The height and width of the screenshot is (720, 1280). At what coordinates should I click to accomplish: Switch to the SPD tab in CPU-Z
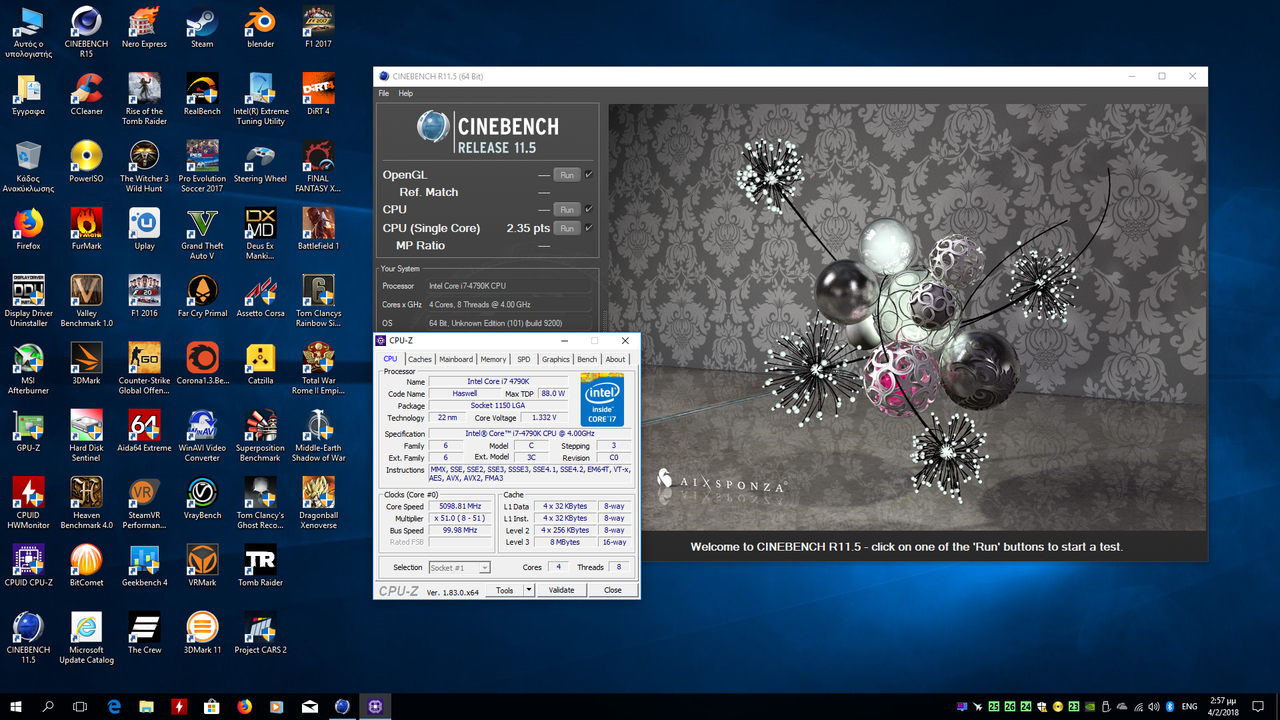click(x=524, y=359)
